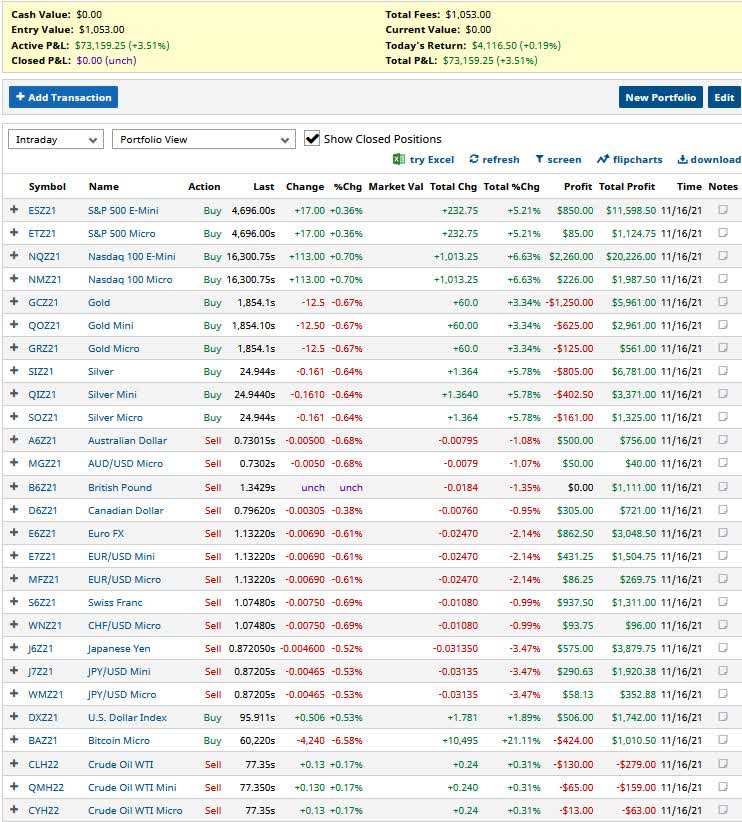The image size is (742, 822).
Task: Expand the J6Z21 Japanese Yen row
Action: pos(14,648)
